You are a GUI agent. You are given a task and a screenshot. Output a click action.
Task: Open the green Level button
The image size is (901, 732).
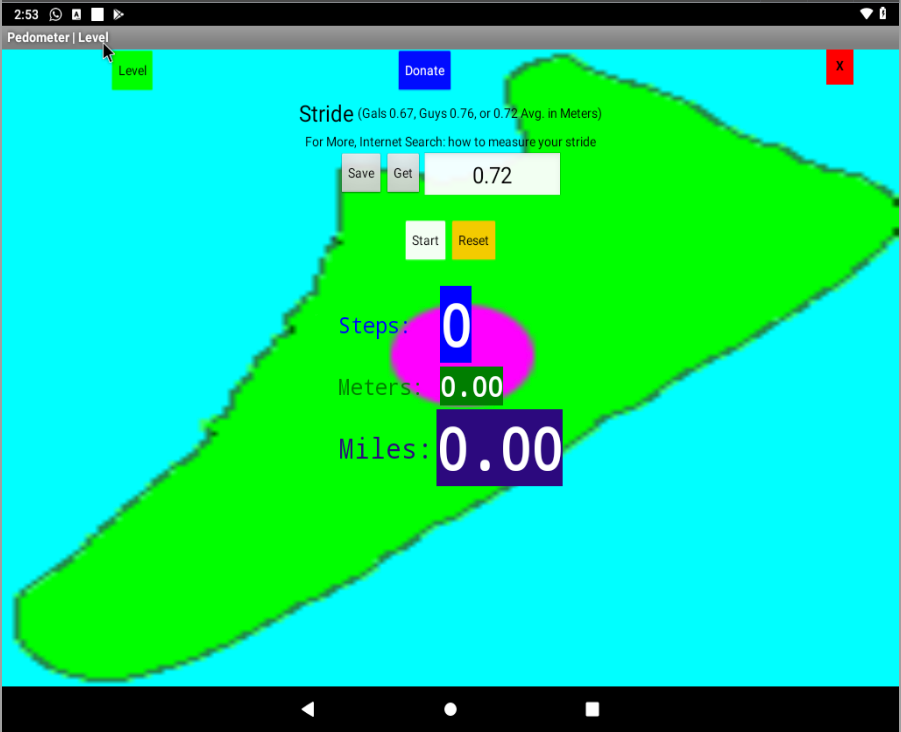(x=132, y=71)
